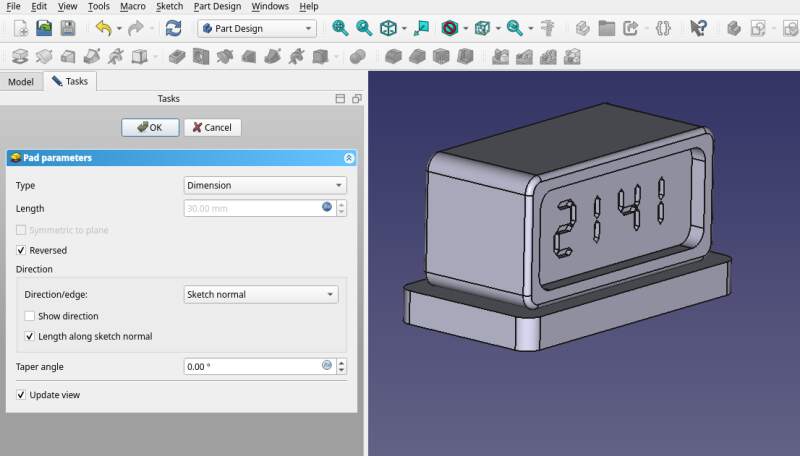Switch to the Model tab
The width and height of the screenshot is (800, 456).
coord(21,81)
